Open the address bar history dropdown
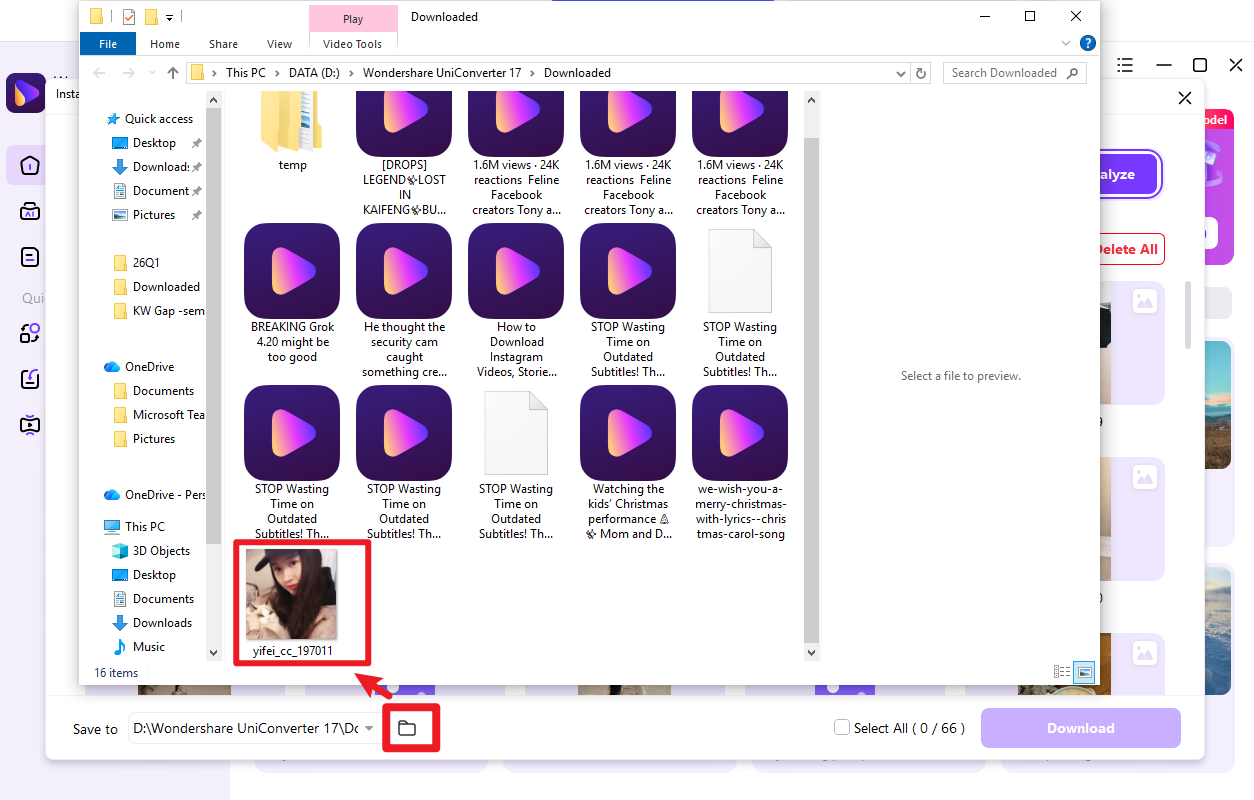 tap(900, 72)
